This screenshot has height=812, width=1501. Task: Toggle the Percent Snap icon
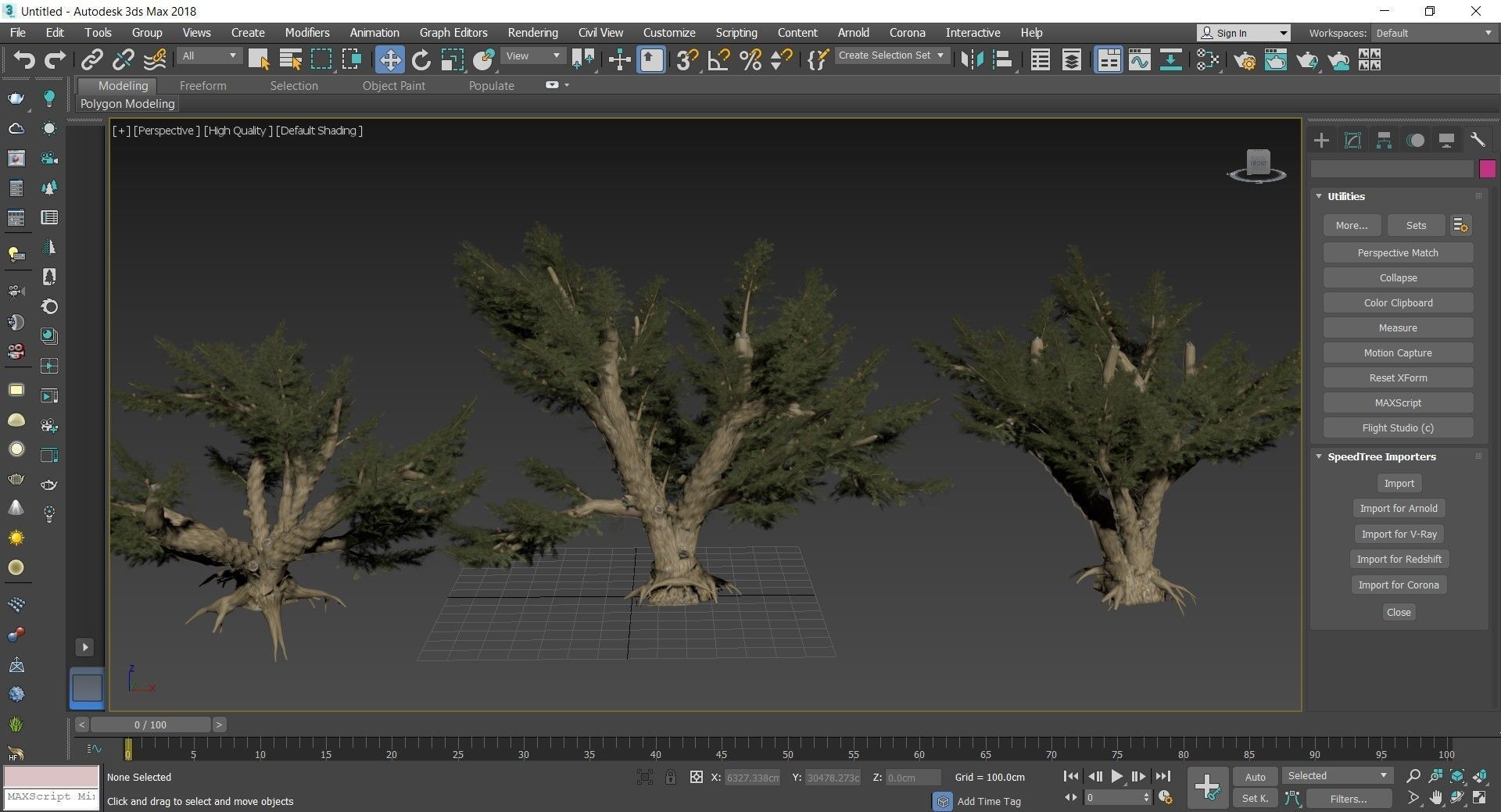[750, 60]
